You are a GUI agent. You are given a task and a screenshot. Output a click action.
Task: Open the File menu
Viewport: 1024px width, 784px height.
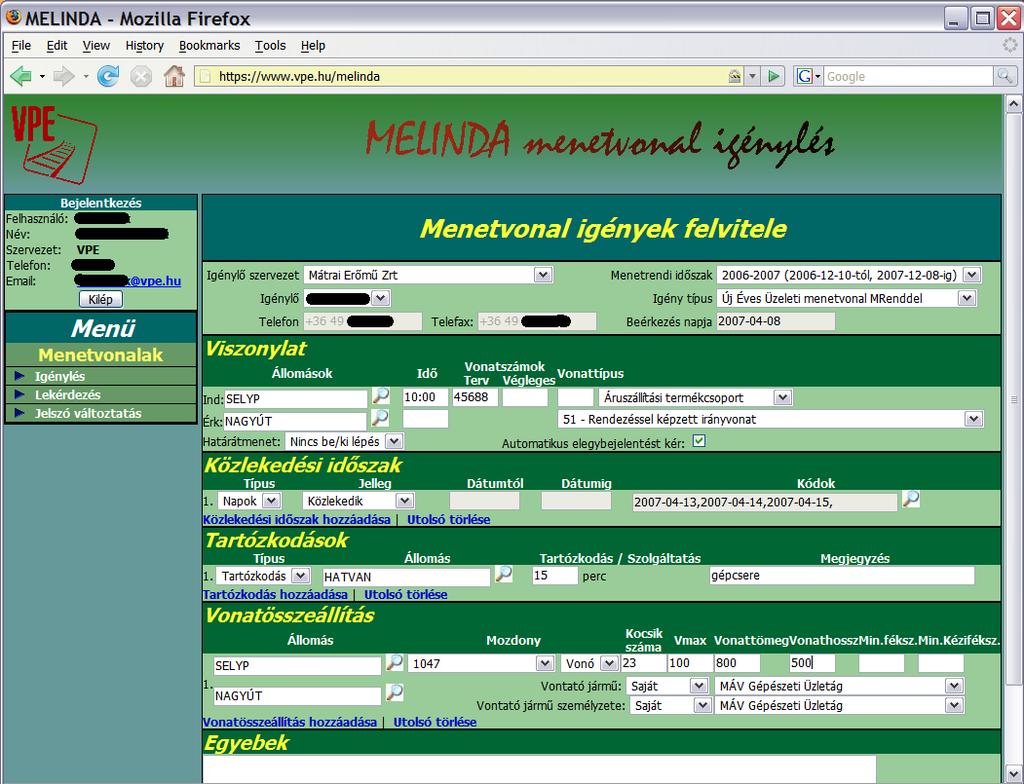pyautogui.click(x=22, y=46)
